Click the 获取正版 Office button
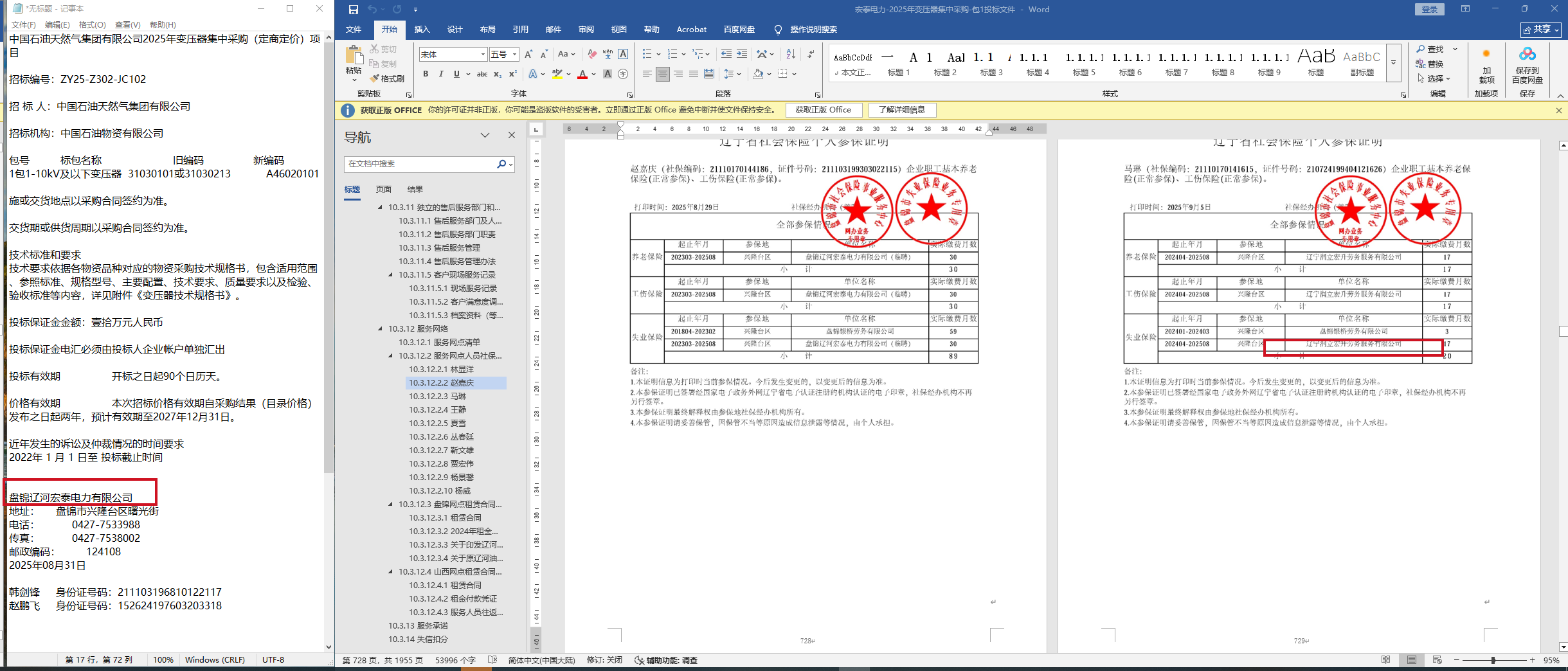 point(823,110)
